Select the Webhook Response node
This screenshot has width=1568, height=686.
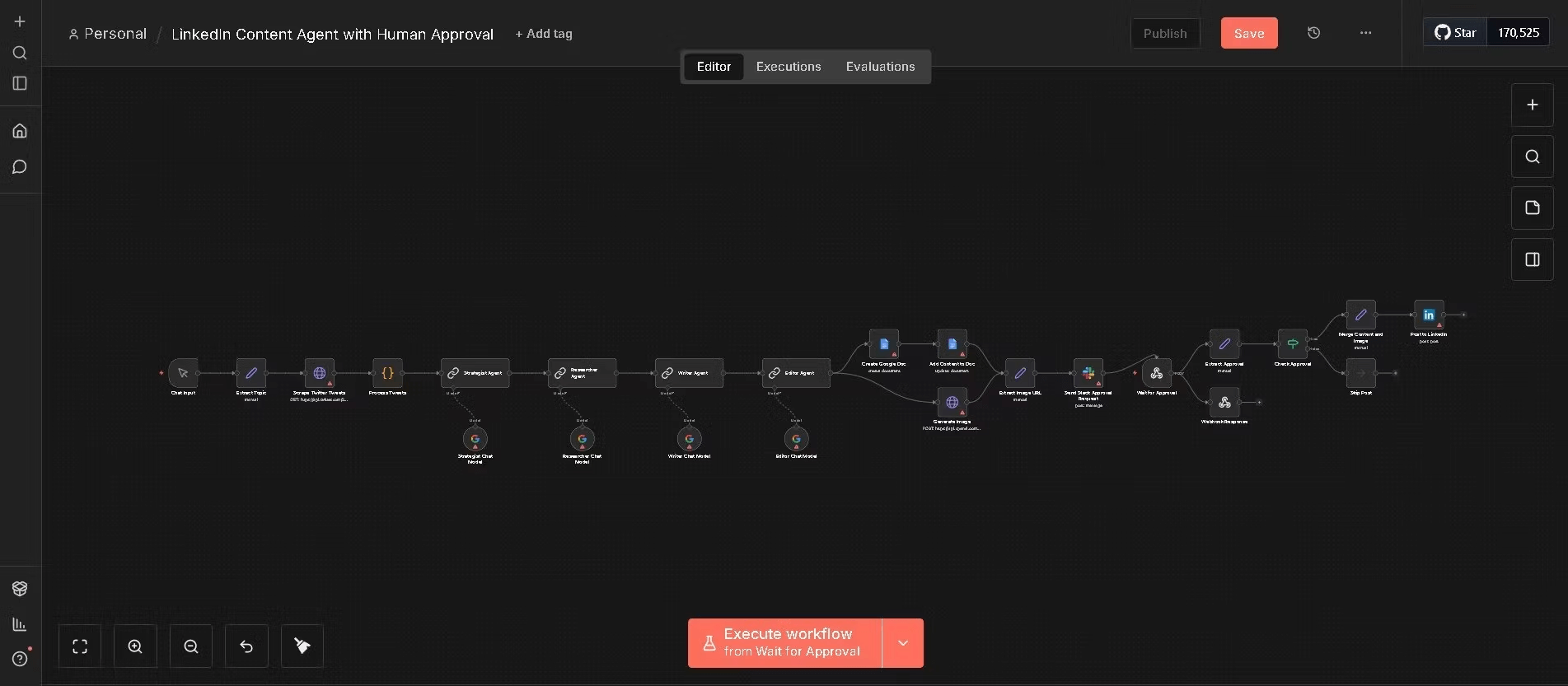(1224, 402)
